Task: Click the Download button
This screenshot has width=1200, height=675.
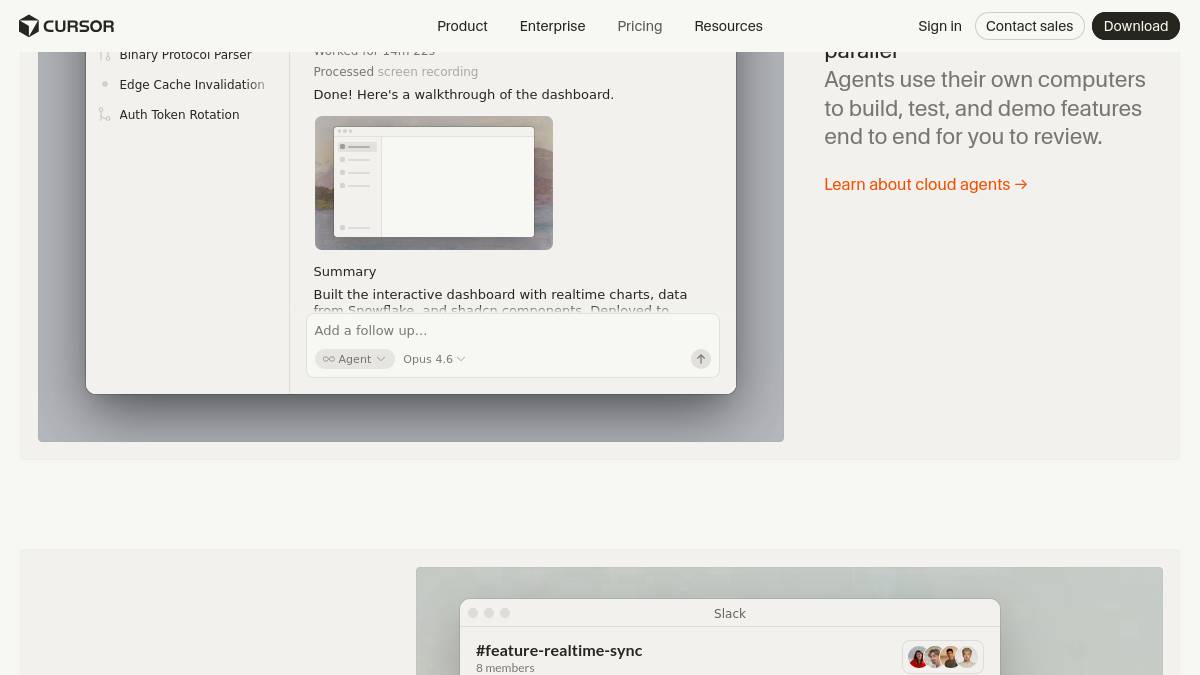Action: coord(1136,26)
